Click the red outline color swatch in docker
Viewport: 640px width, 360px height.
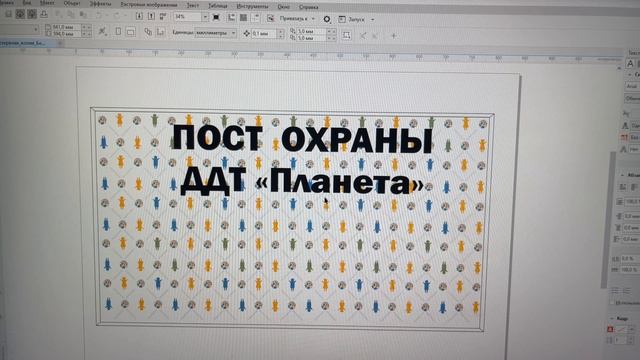[x=611, y=329]
